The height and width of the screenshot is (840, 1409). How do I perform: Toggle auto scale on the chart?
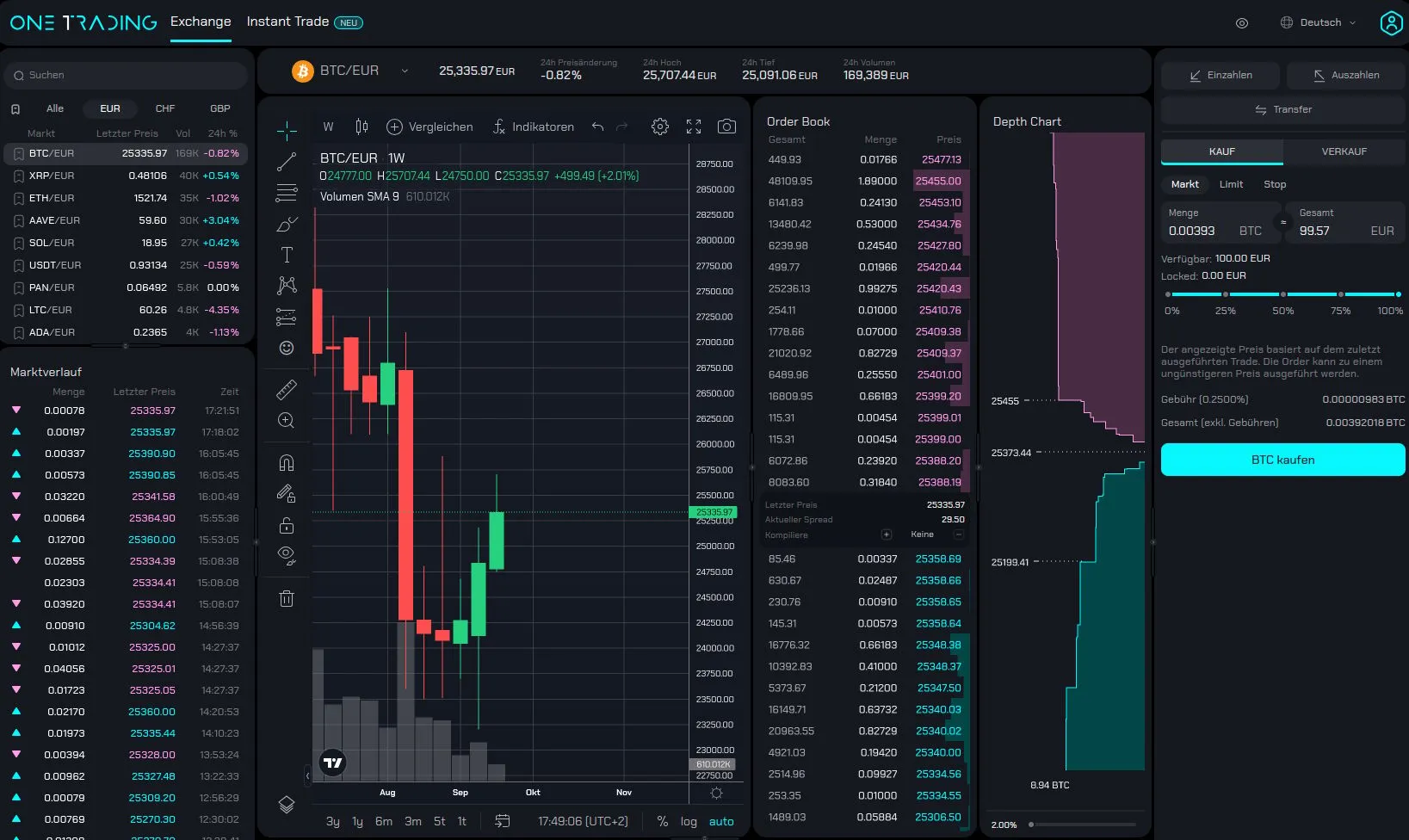click(721, 821)
